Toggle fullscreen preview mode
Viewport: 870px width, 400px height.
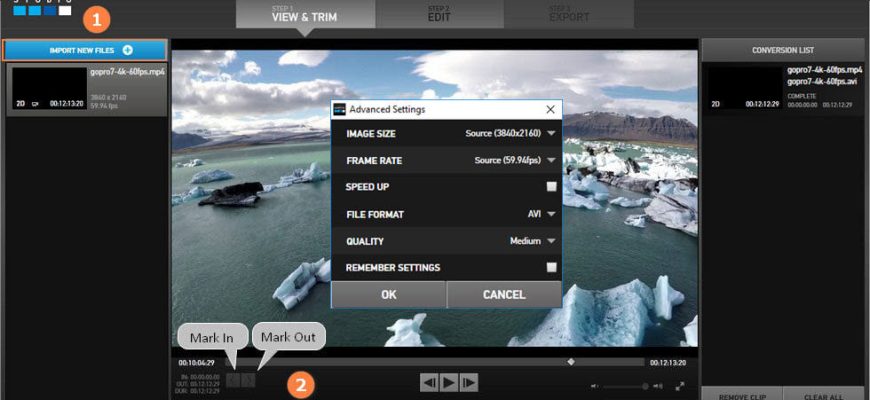click(x=680, y=386)
